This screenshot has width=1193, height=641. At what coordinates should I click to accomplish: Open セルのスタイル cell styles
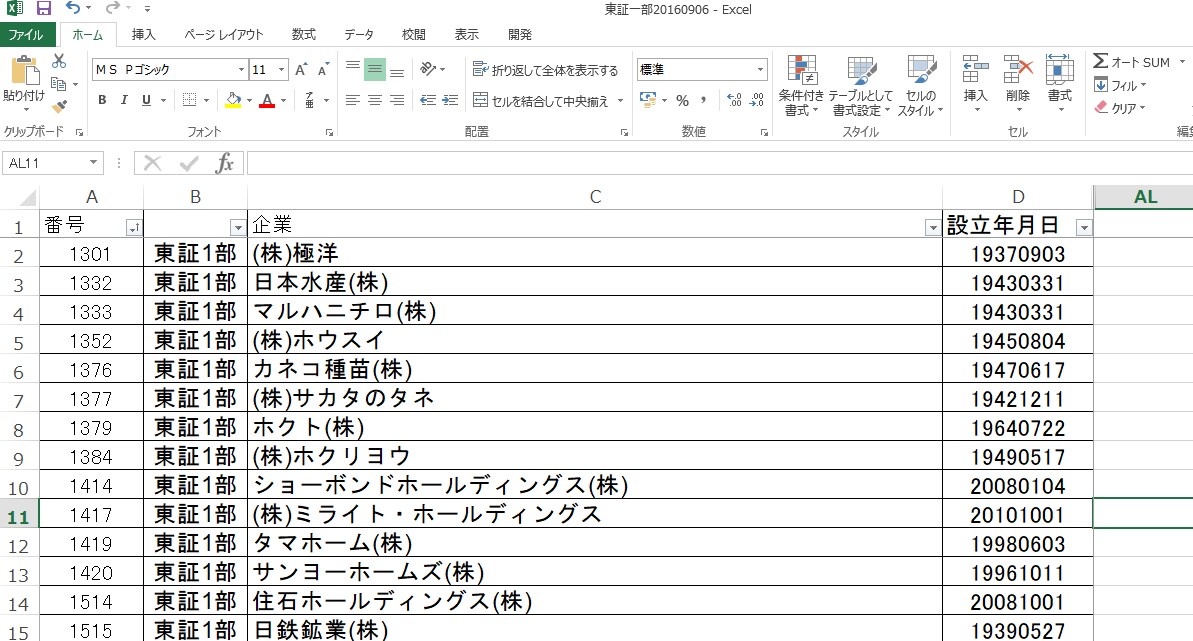coord(921,85)
